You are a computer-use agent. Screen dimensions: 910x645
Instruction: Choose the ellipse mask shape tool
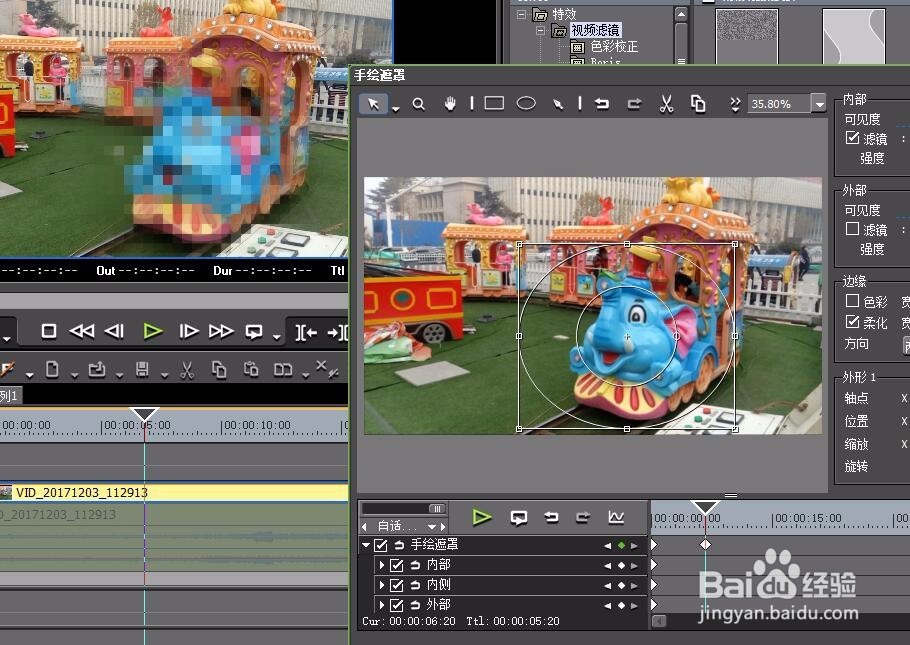point(526,103)
